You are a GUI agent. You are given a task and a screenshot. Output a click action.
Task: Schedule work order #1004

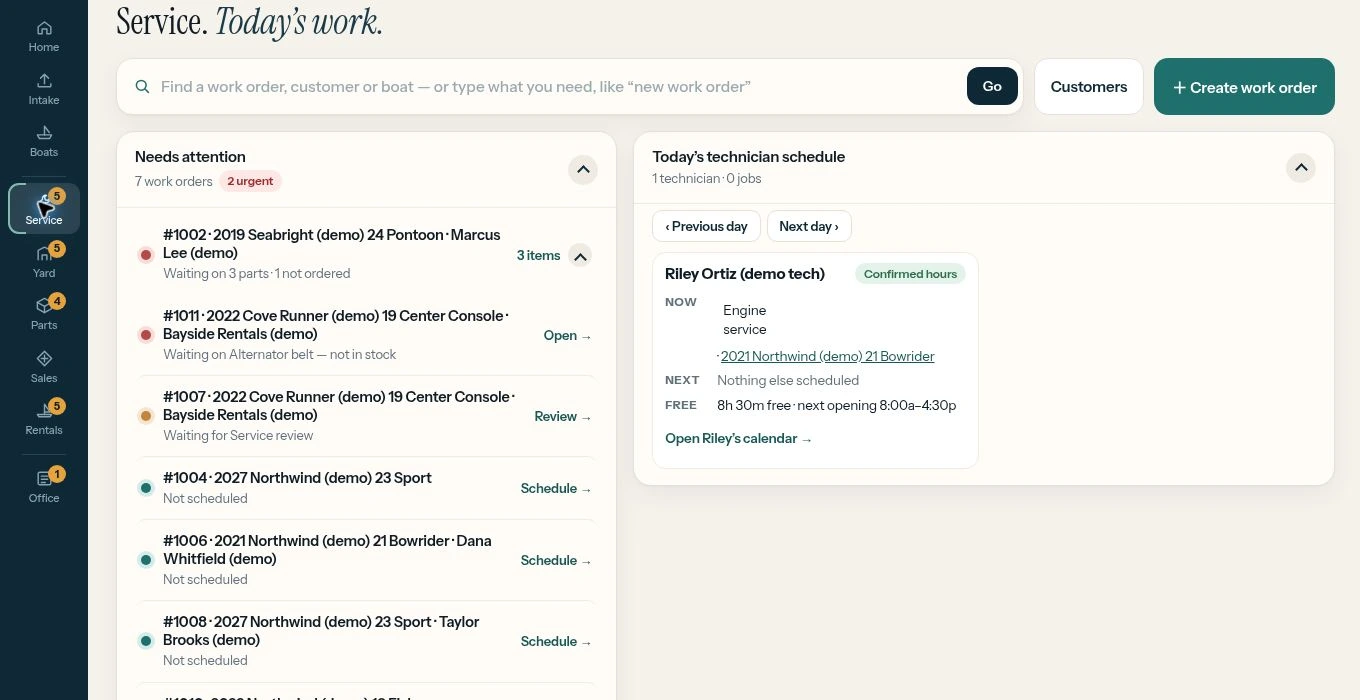[x=556, y=489]
